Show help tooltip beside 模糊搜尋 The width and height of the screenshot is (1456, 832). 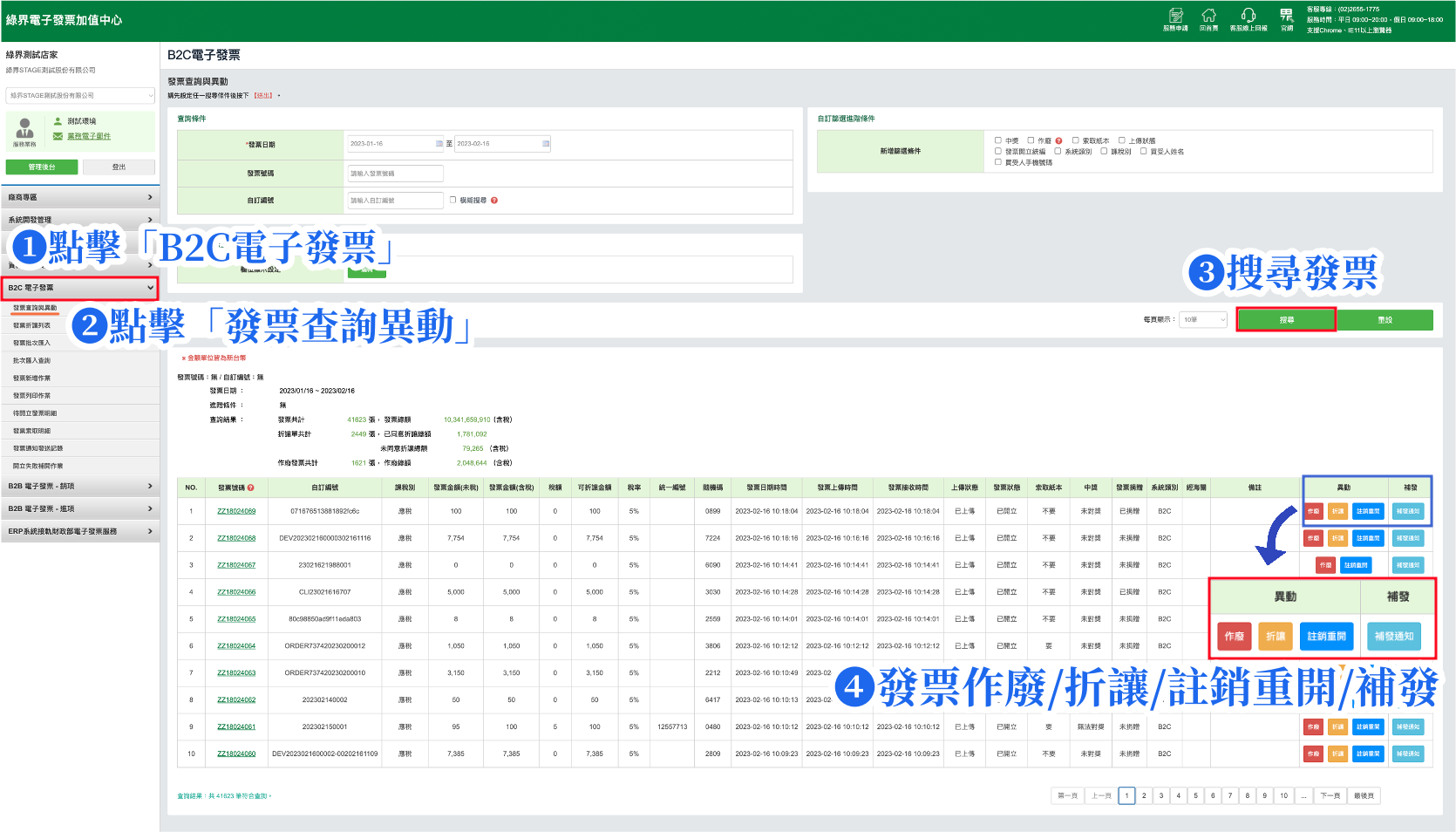494,201
